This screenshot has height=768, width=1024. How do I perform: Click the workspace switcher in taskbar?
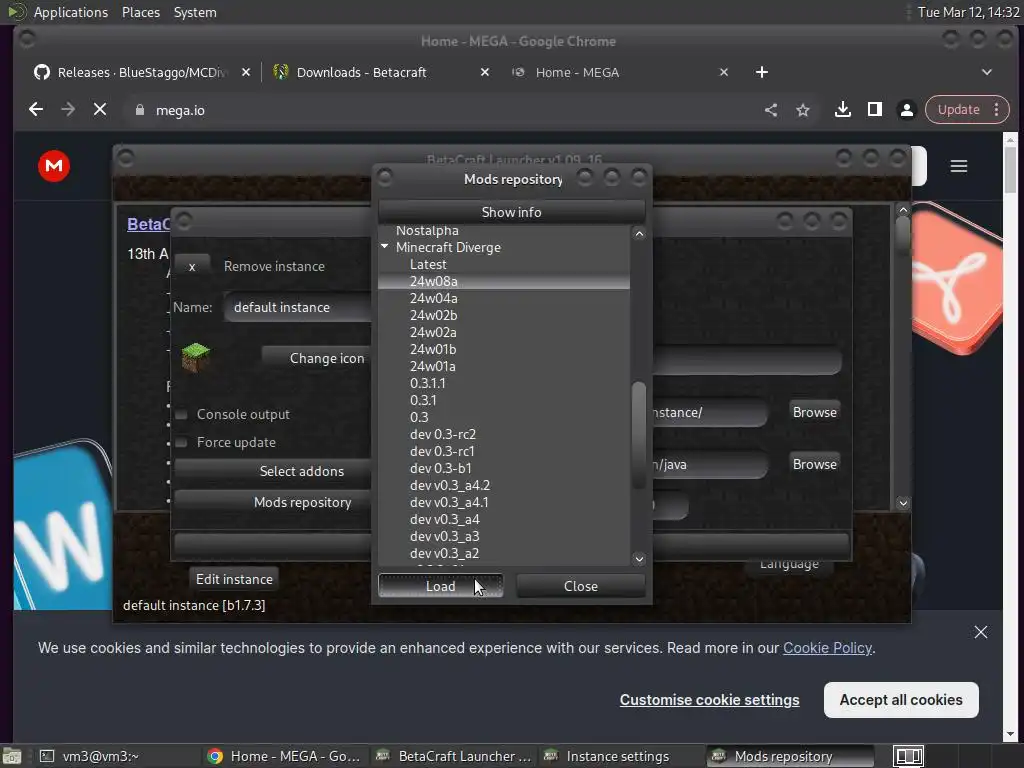tap(908, 756)
